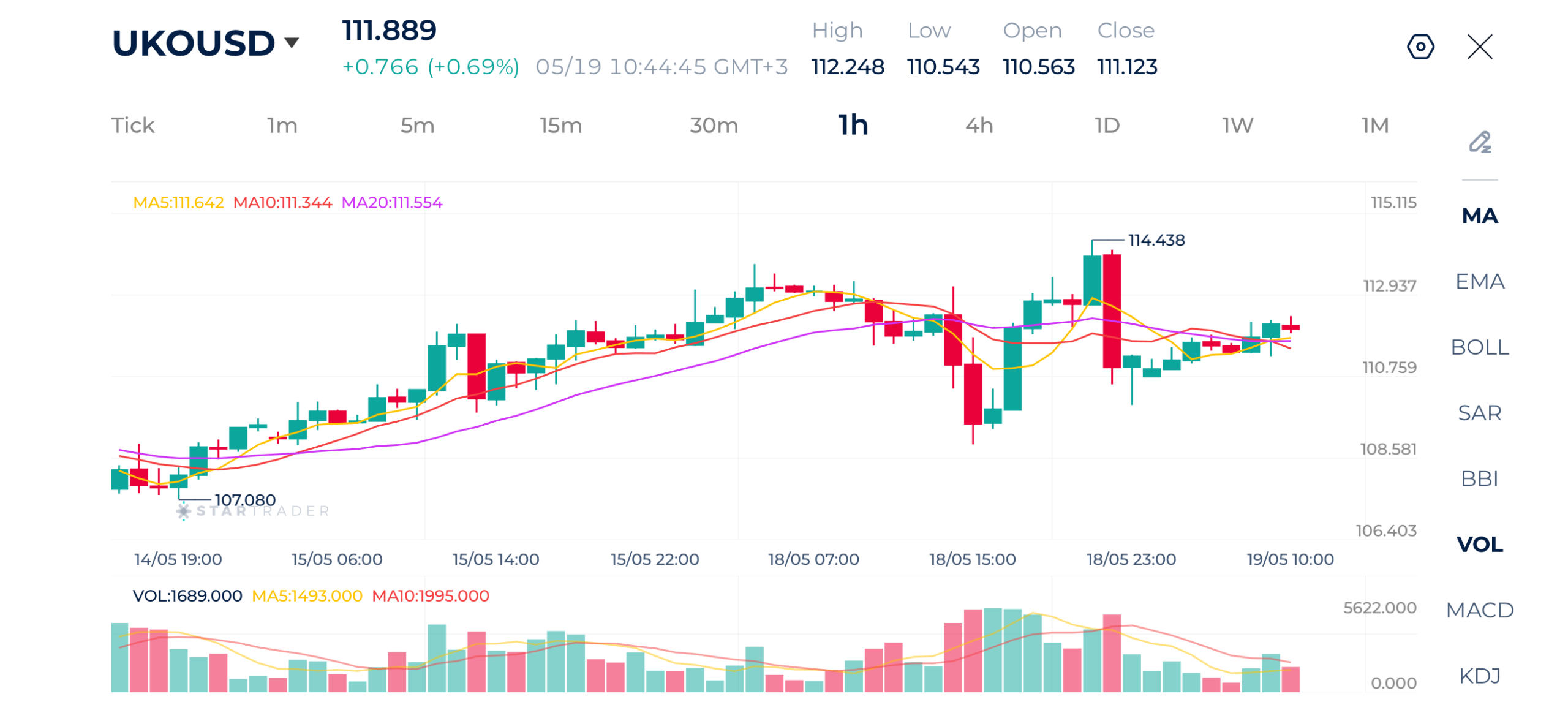Select the 1D timeframe tab
1568x721 pixels.
tap(1106, 125)
